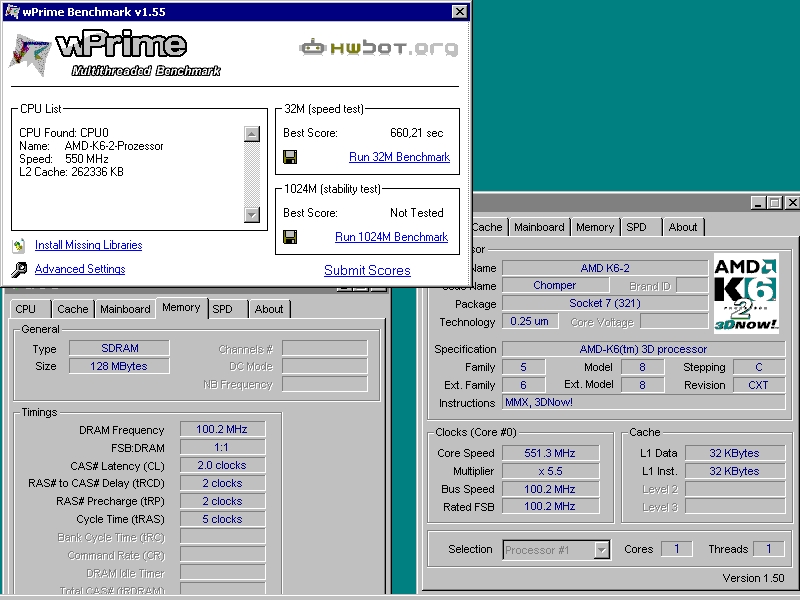This screenshot has width=800, height=600.
Task: Select Memory tab in left CPU-Z window
Action: pyautogui.click(x=181, y=308)
